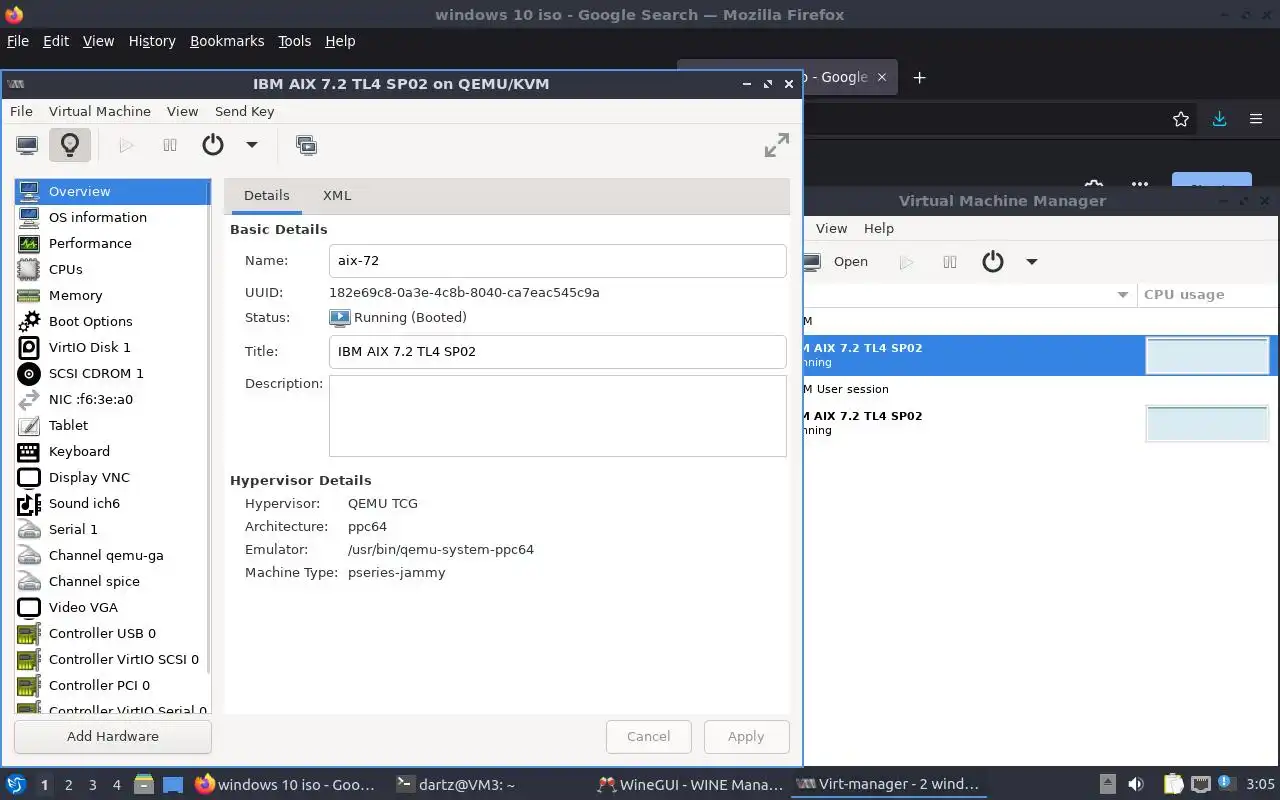Open Display VNC settings
The height and width of the screenshot is (800, 1280).
coord(113,477)
